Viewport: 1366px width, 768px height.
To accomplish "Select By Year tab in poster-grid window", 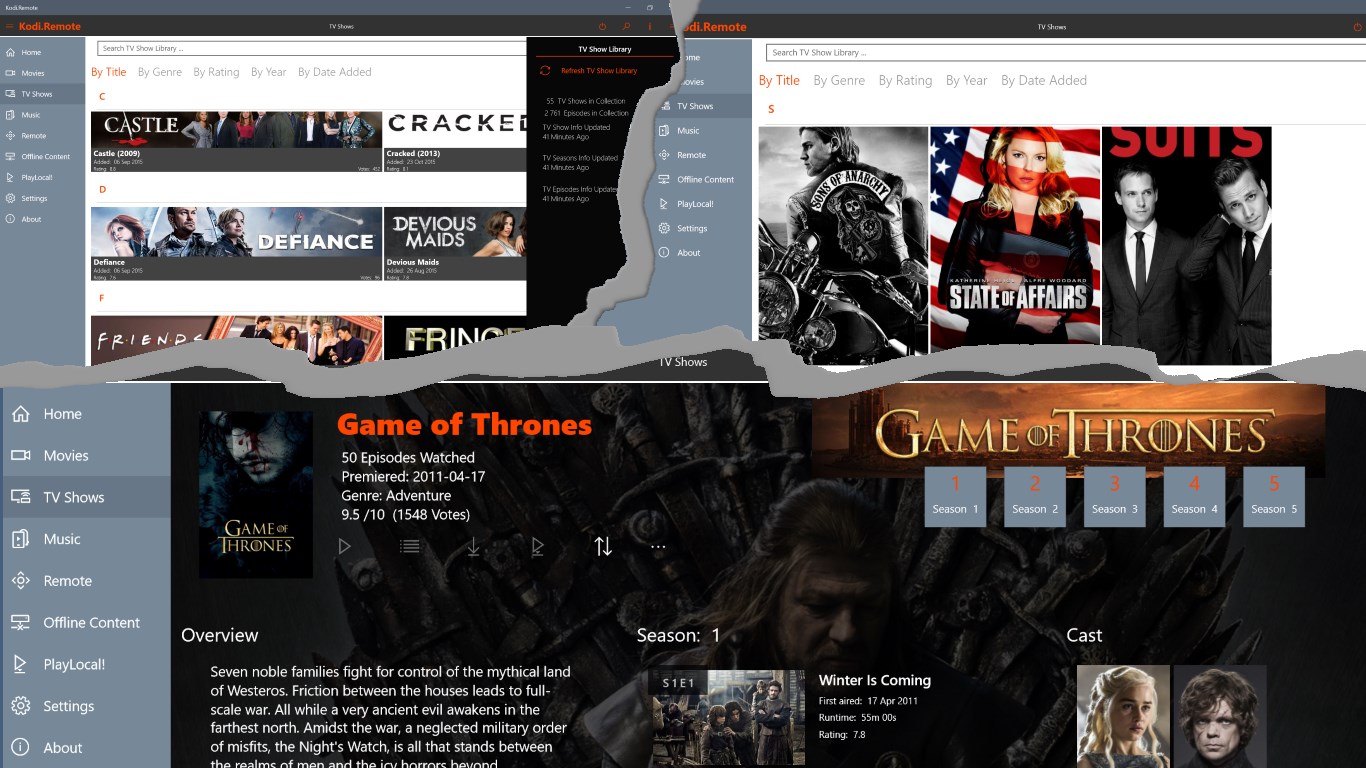I will tap(967, 80).
